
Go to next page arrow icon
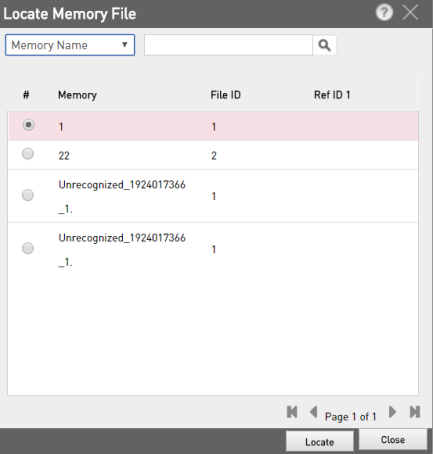[393, 412]
